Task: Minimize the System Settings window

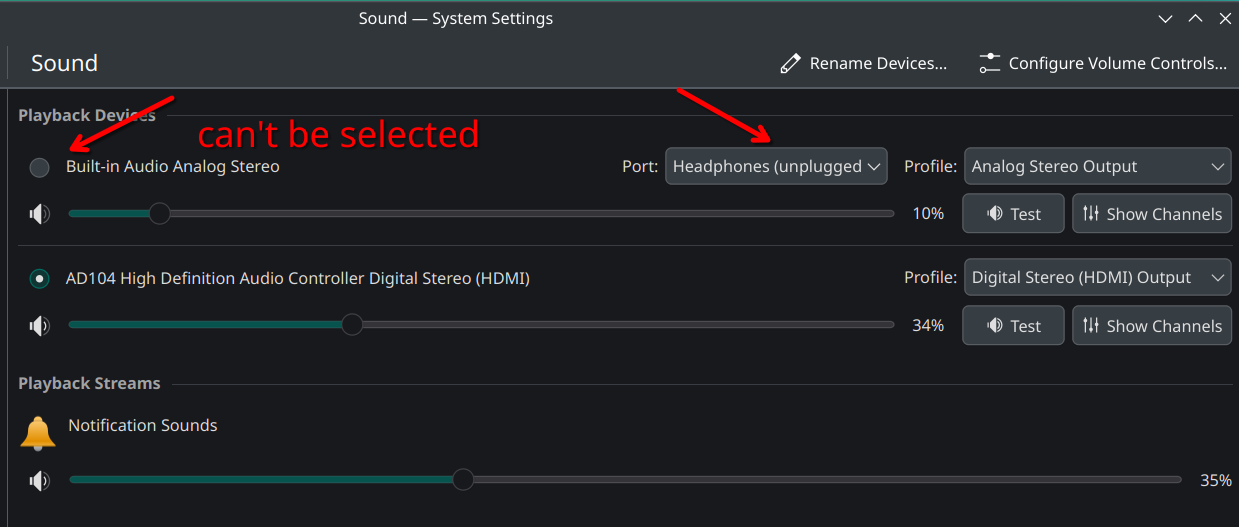Action: (1166, 18)
